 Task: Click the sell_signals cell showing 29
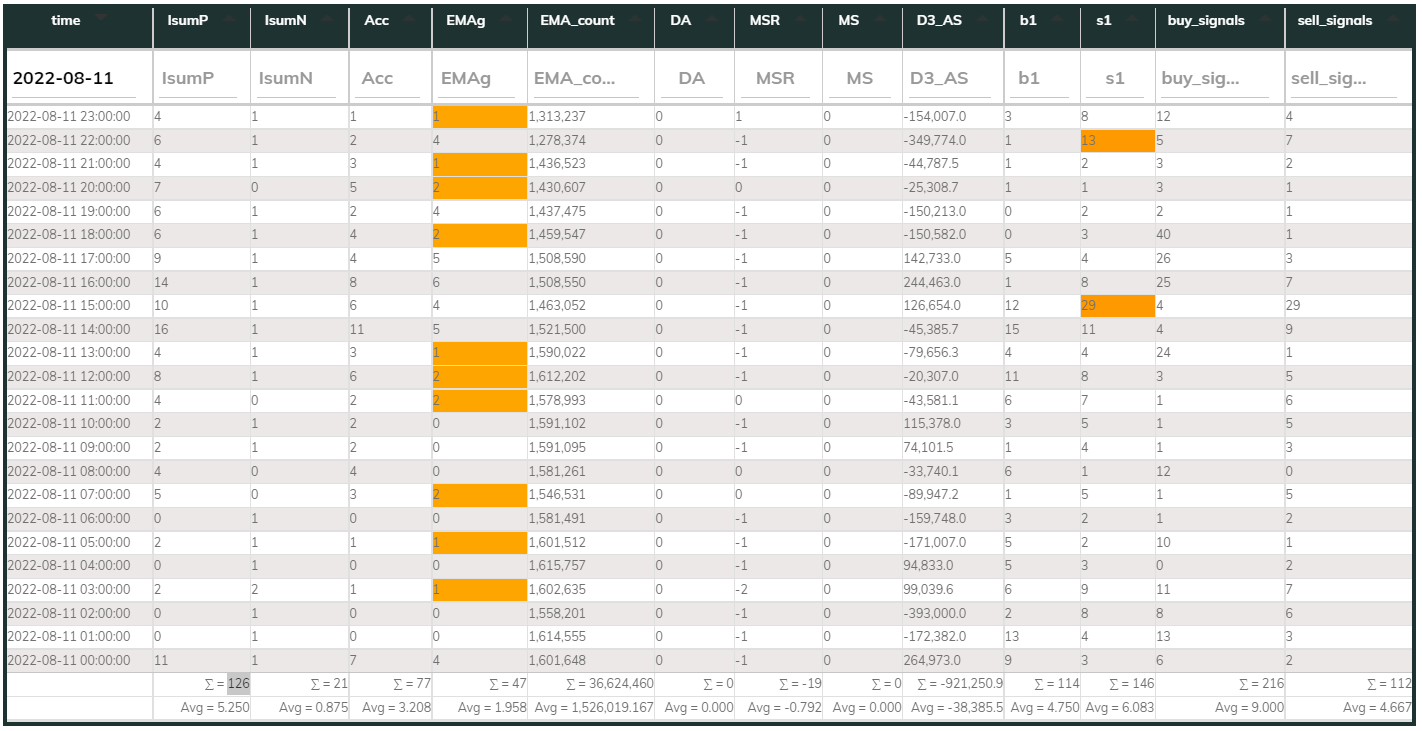click(1349, 306)
